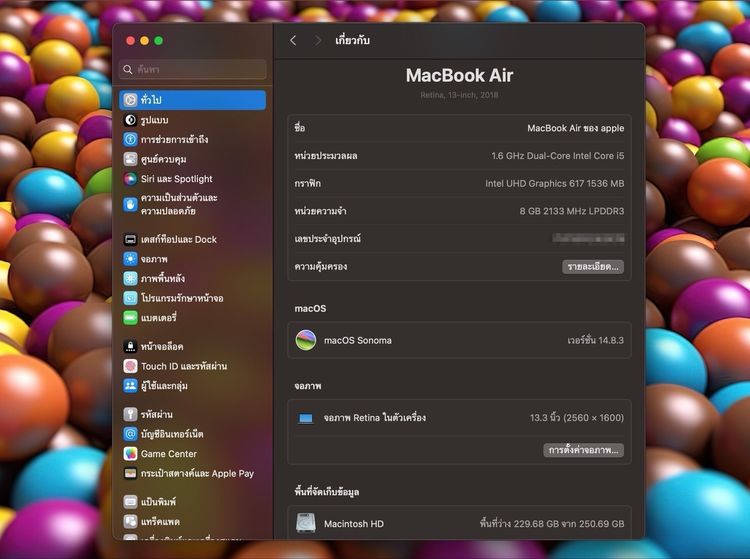Click the 8 GB 2133 MHz LPDDR3 value

pos(572,211)
